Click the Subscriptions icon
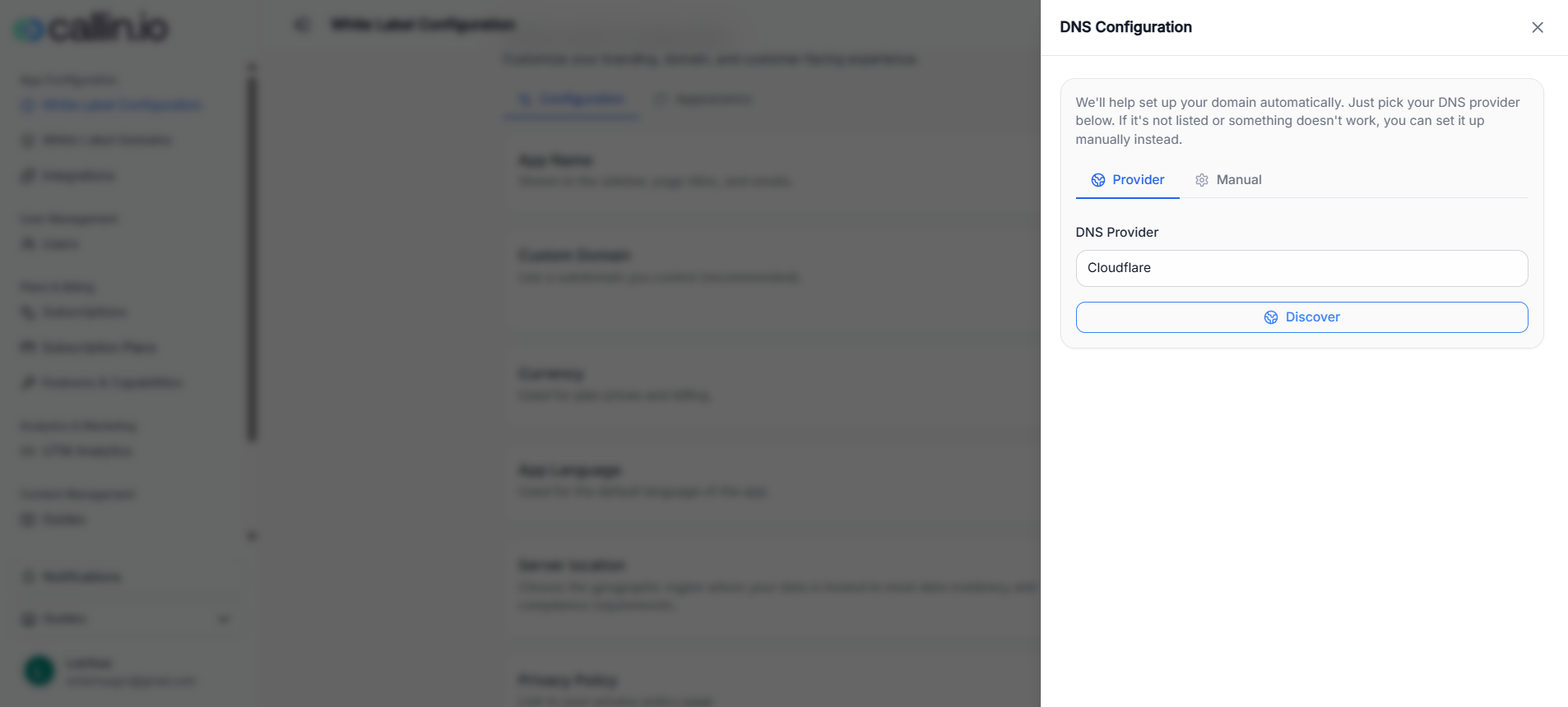The image size is (1568, 707). pyautogui.click(x=27, y=312)
